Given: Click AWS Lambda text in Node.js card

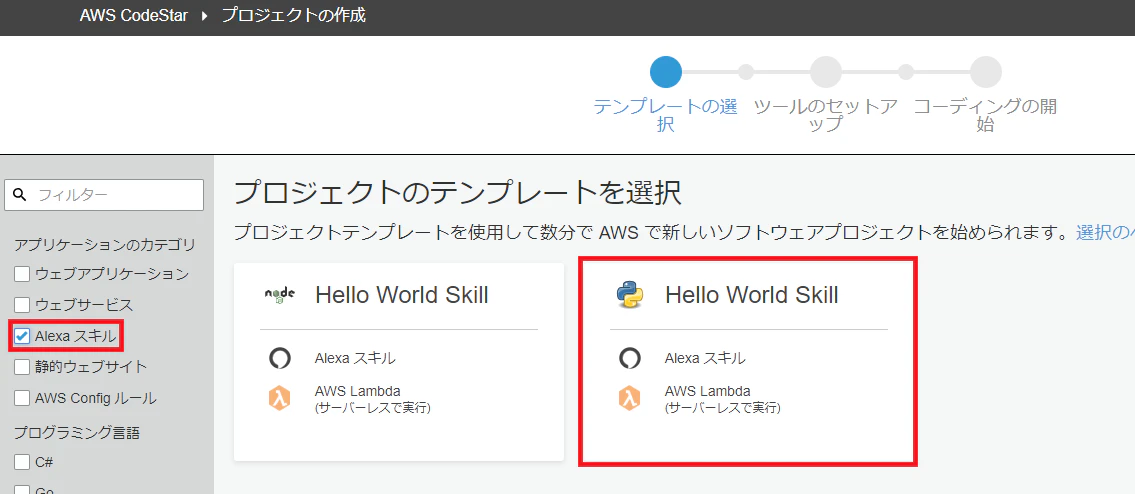Looking at the screenshot, I should 357,392.
